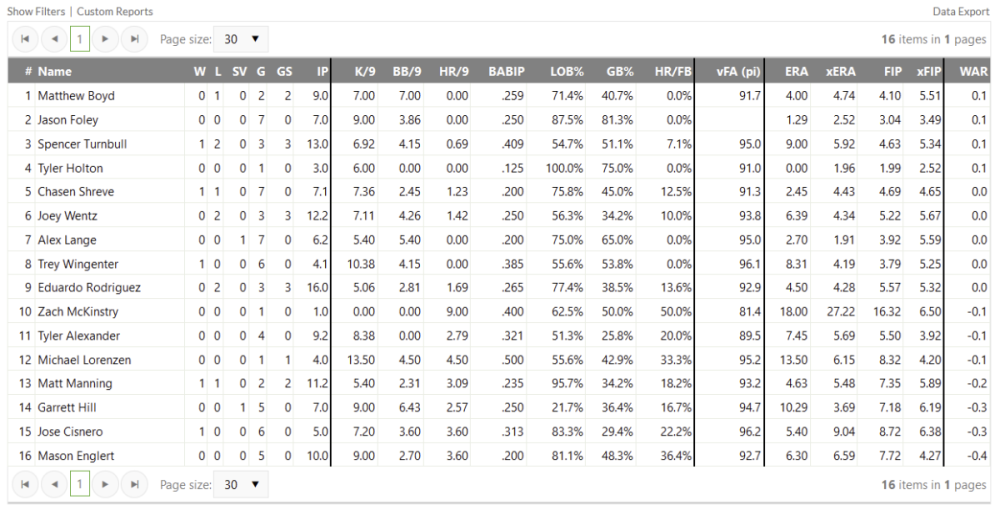Show Filters link at top
The width and height of the screenshot is (1000, 510).
pos(36,11)
